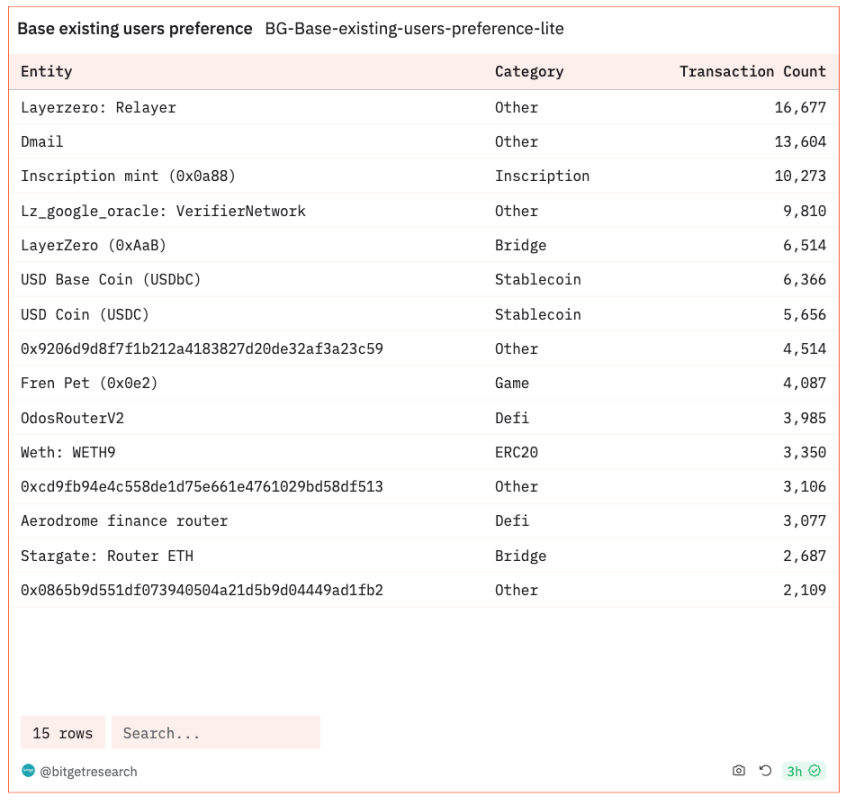Sort by the Entity column header
Viewport: 846px width, 805px height.
pos(47,72)
